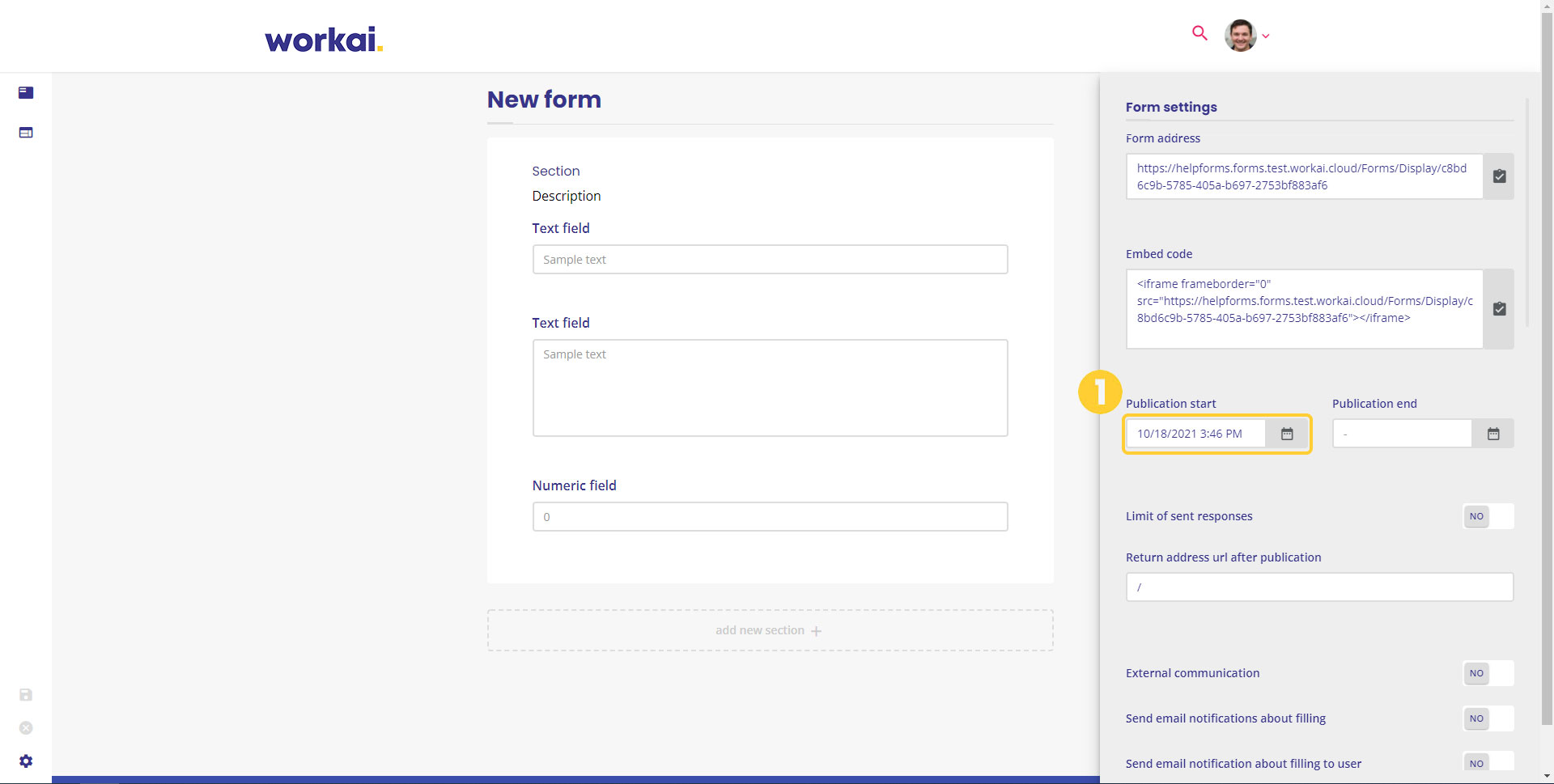
Task: Click the Return address url input
Action: (1319, 587)
